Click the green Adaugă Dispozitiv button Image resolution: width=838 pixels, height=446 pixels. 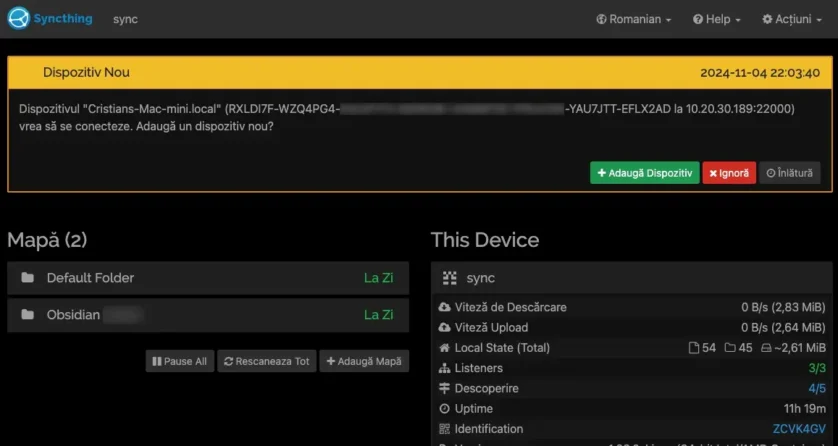pos(644,173)
